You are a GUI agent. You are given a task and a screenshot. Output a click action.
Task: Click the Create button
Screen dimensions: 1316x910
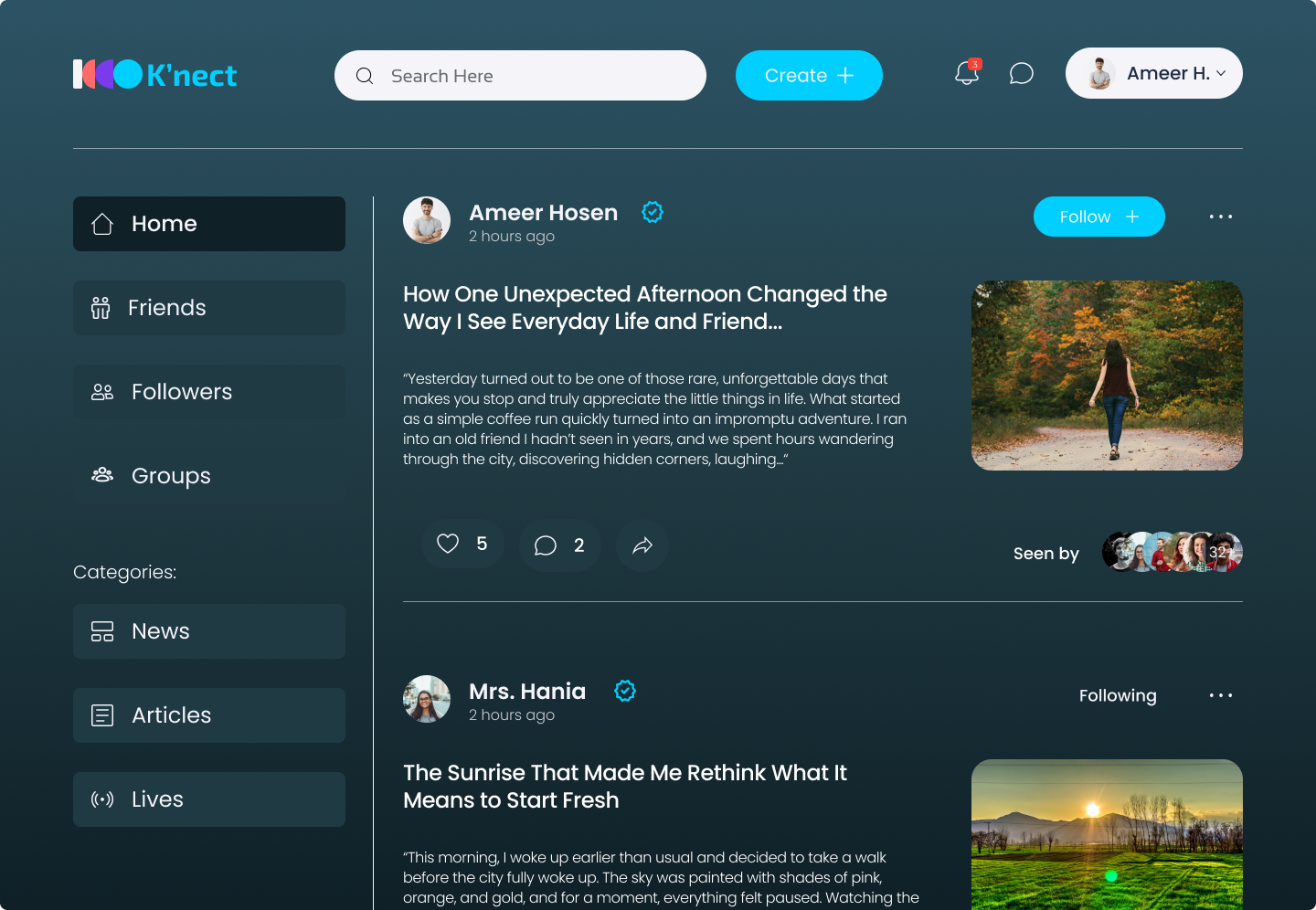click(809, 76)
